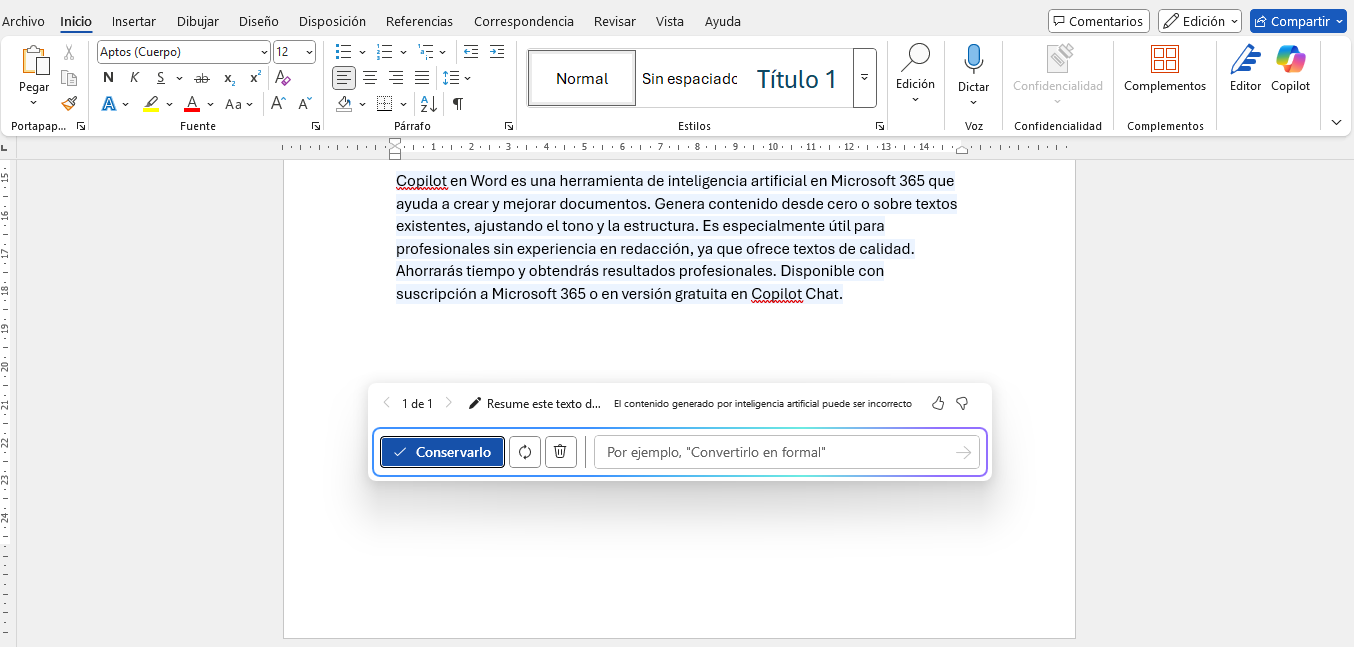1354x647 pixels.
Task: Open the Edición mode dropdown at top right
Action: (1200, 21)
